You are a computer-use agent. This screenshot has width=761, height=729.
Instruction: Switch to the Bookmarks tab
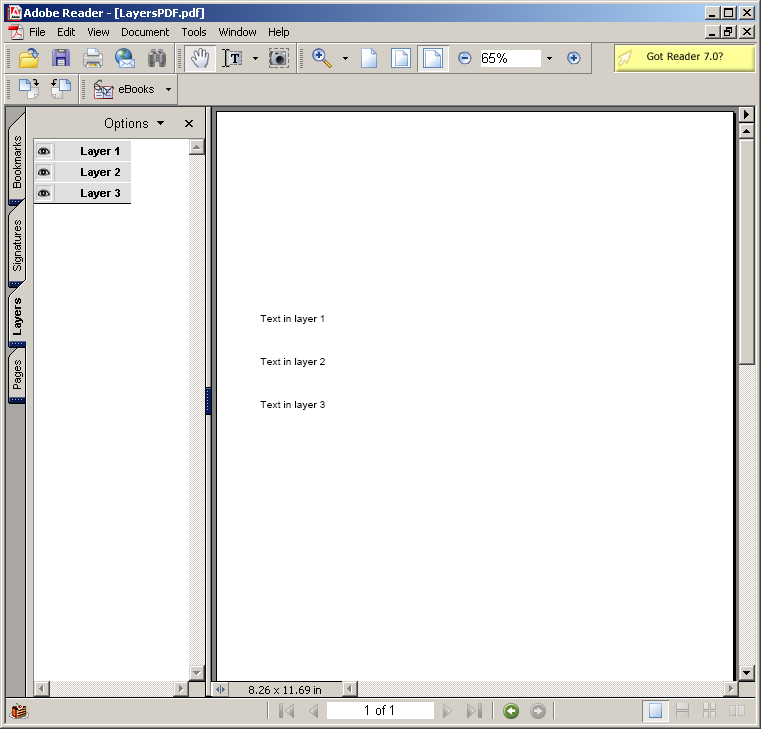click(x=17, y=162)
